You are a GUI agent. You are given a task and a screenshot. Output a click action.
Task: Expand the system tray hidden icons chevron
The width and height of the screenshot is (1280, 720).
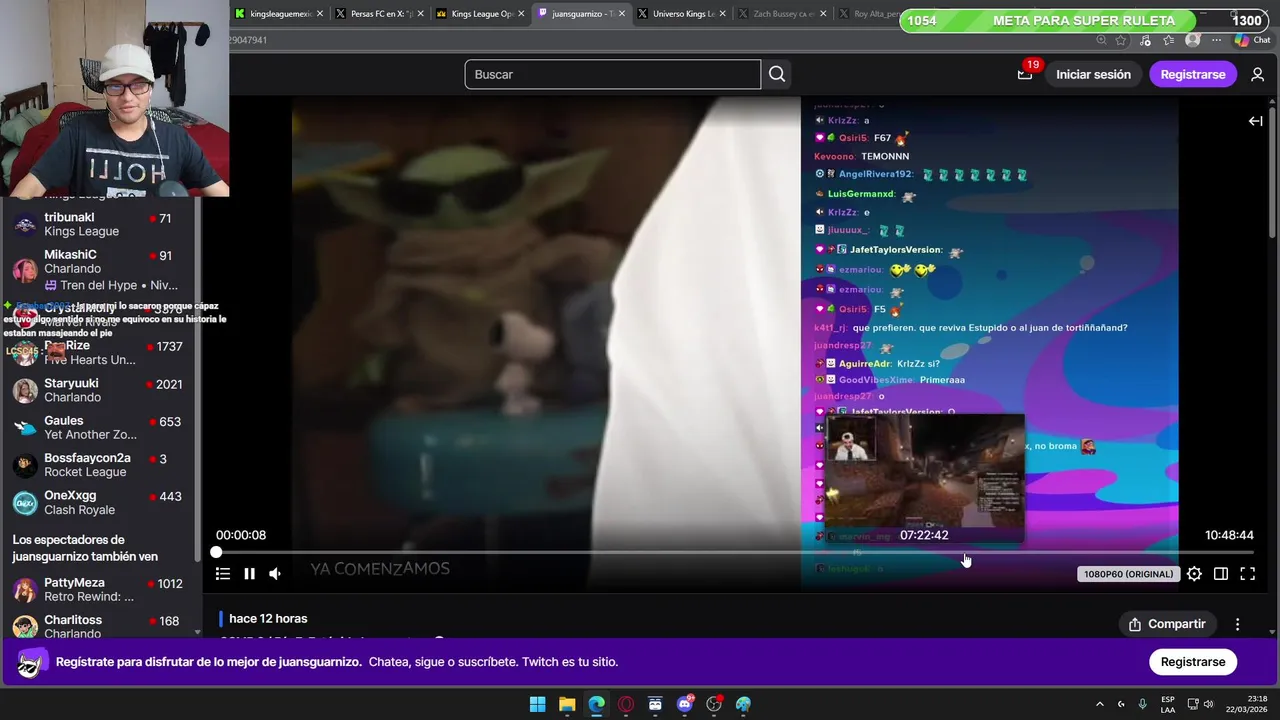click(x=1100, y=704)
